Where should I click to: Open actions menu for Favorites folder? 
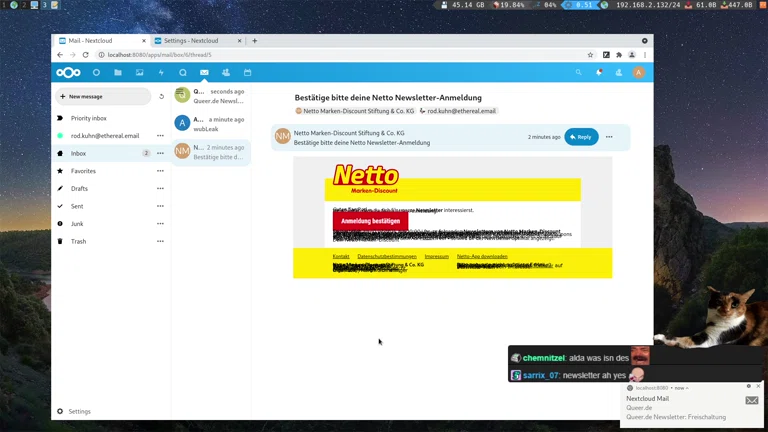160,171
